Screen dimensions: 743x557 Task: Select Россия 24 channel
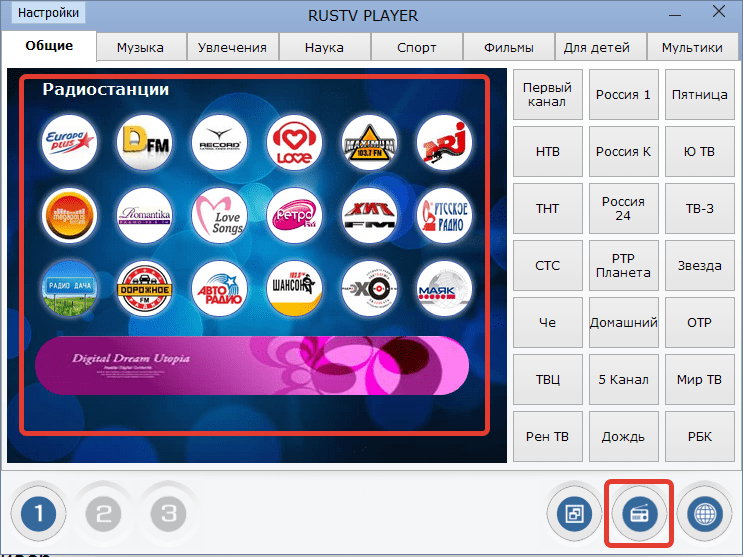(624, 208)
